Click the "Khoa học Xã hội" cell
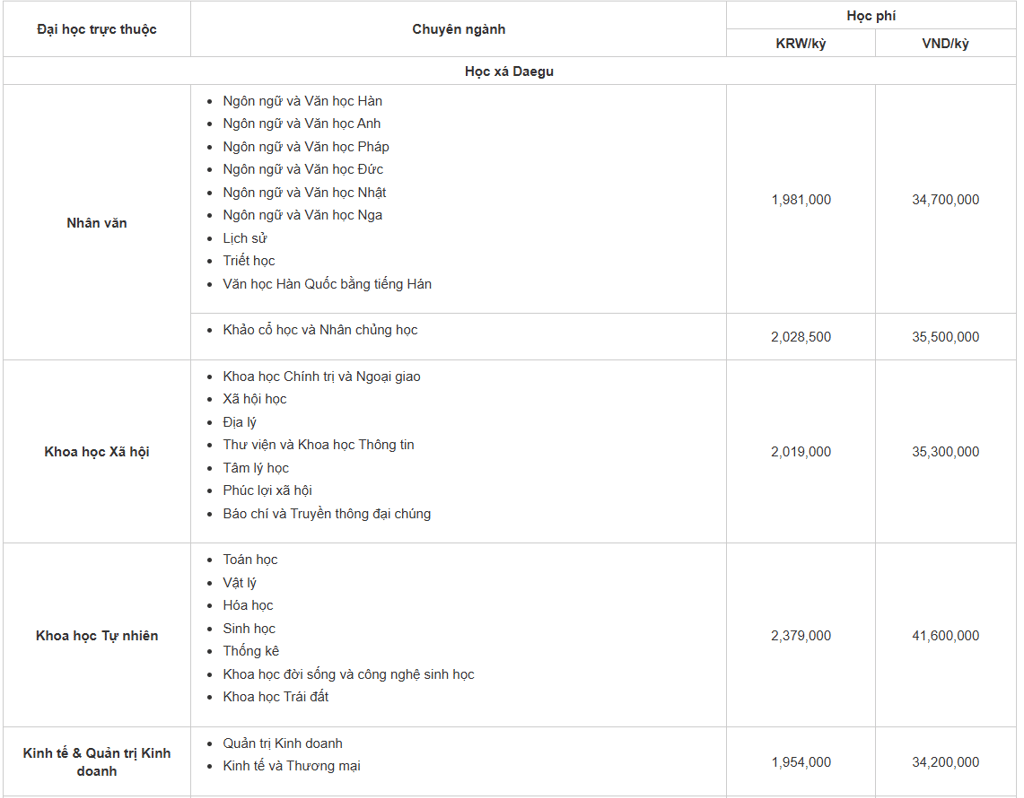This screenshot has height=798, width=1024. point(97,452)
